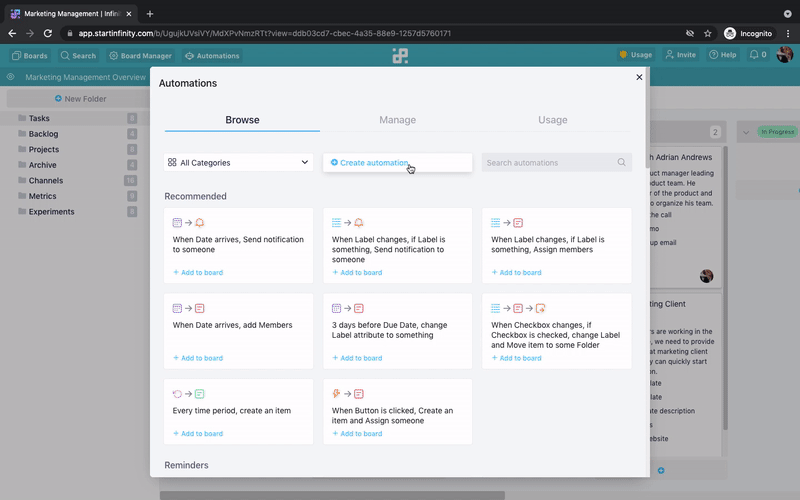This screenshot has height=500, width=800.
Task: Add 'Every time period, create an item' to board
Action: click(x=198, y=433)
